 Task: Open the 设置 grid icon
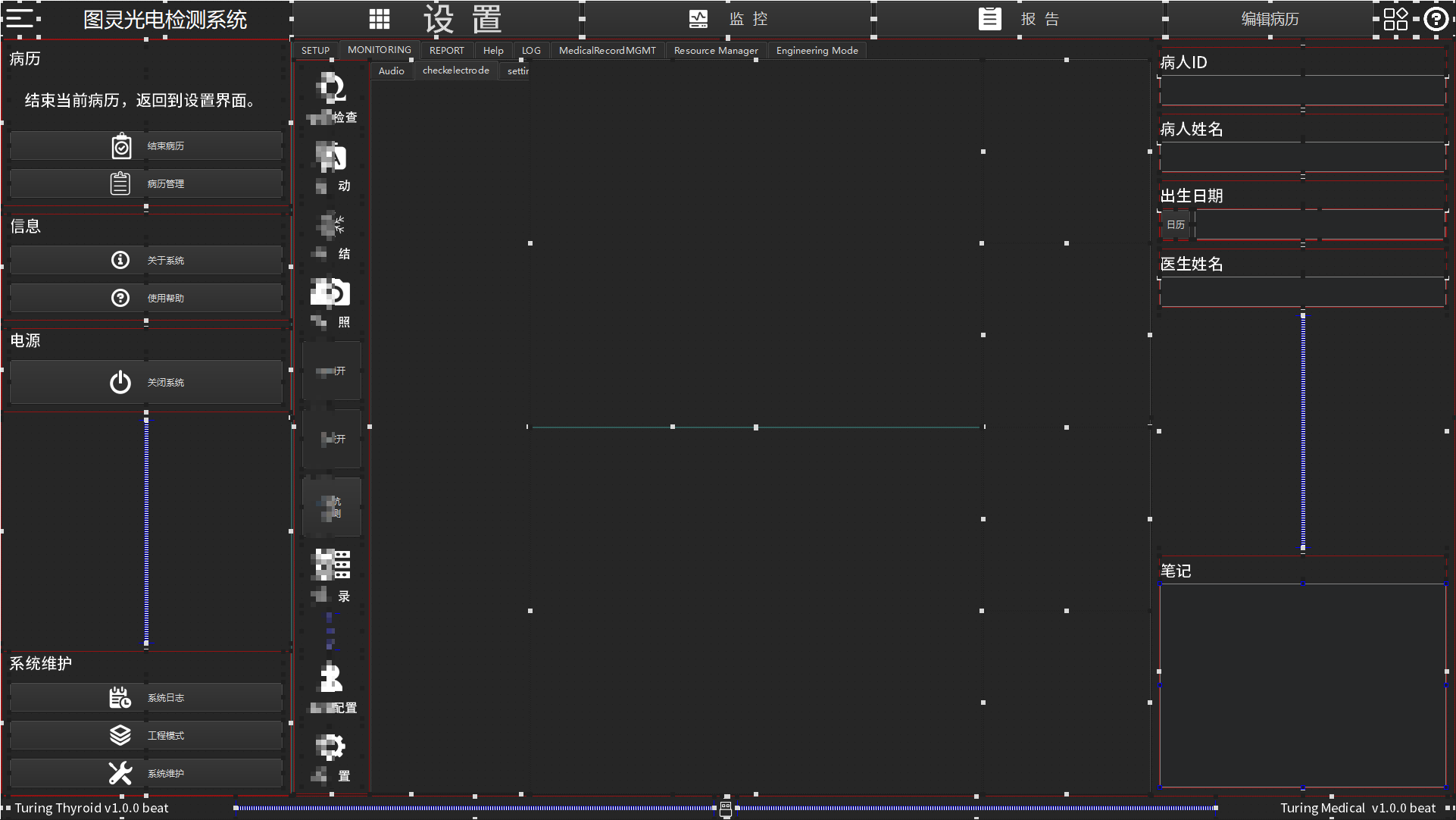click(x=380, y=19)
